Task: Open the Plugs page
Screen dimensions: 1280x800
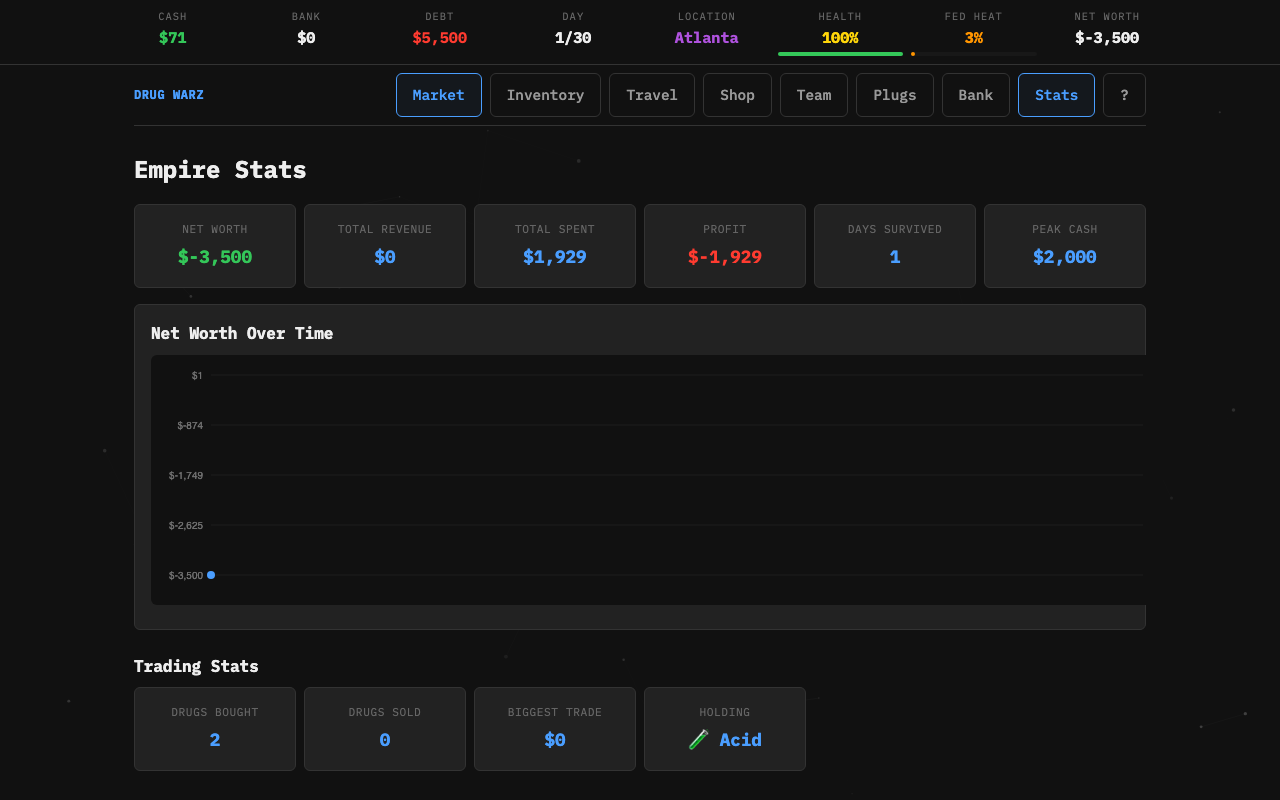Action: [894, 94]
